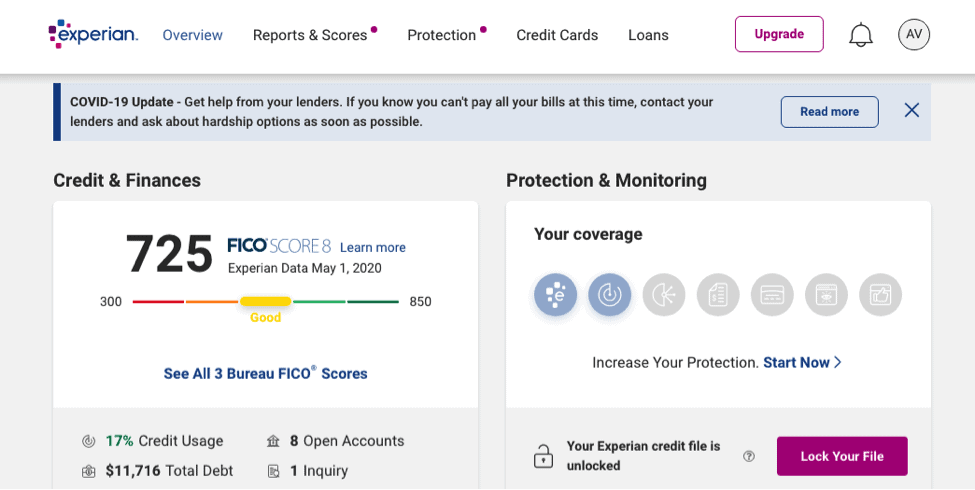The height and width of the screenshot is (490, 975).
Task: Open help icon beside credit file status
Action: [749, 456]
